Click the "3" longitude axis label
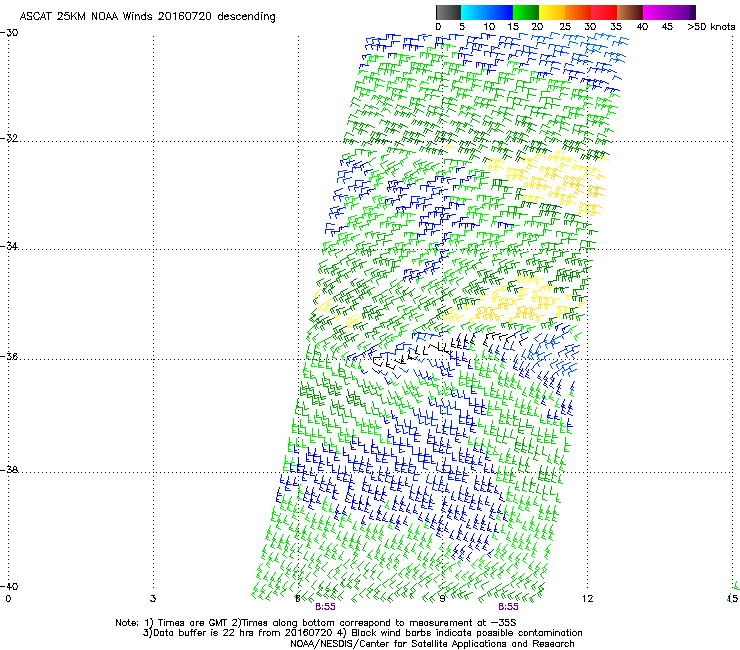Screen dimensions: 740x650 [153, 598]
